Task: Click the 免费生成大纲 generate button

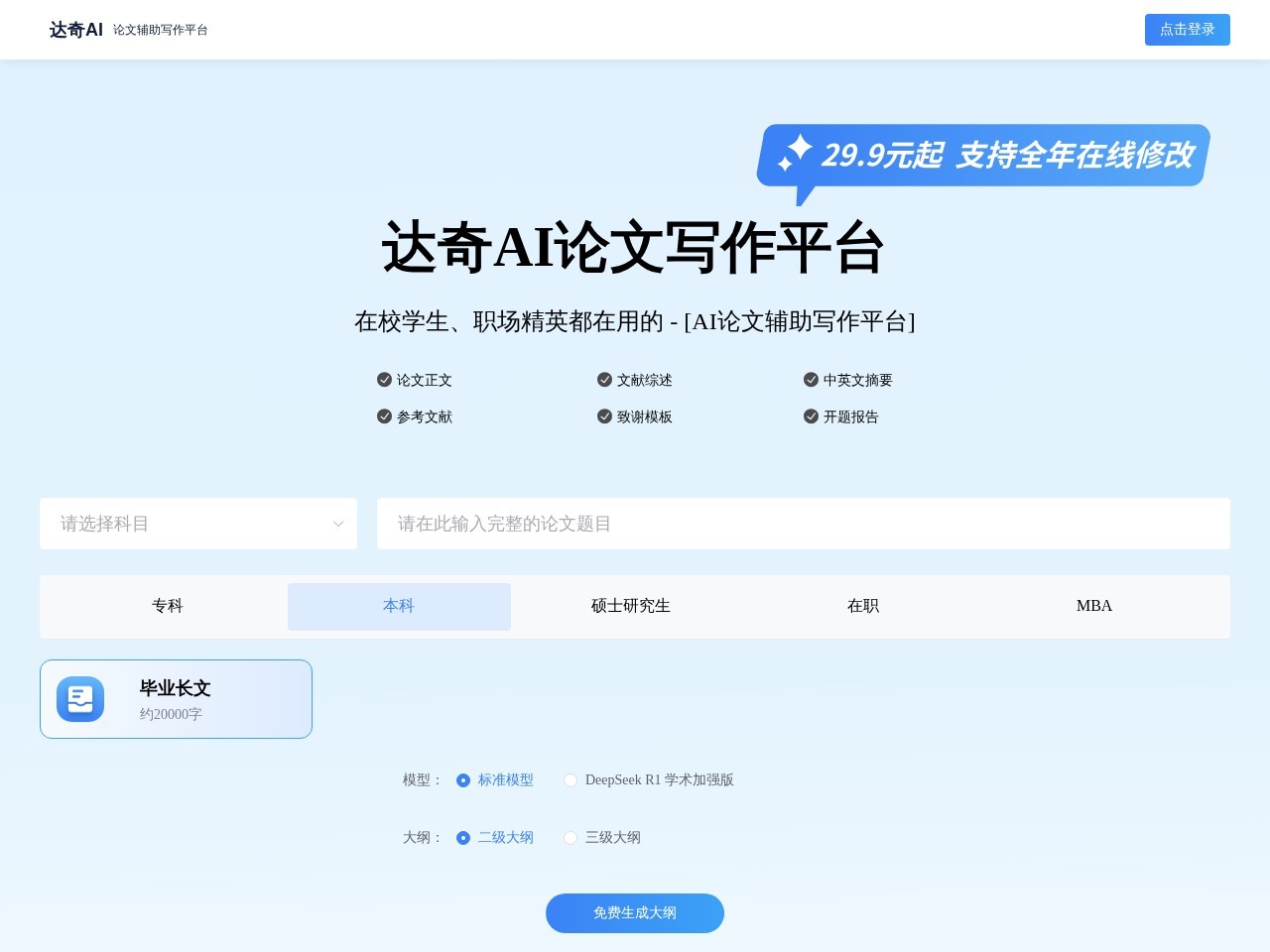Action: coord(634,912)
